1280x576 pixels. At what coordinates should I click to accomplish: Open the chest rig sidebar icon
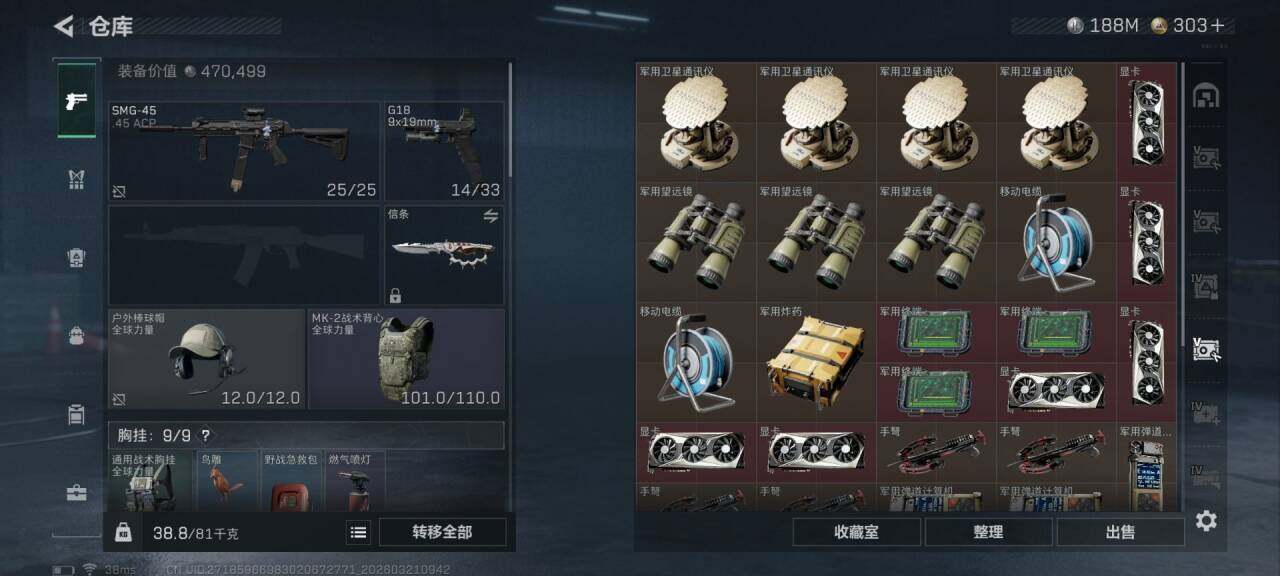[x=77, y=179]
